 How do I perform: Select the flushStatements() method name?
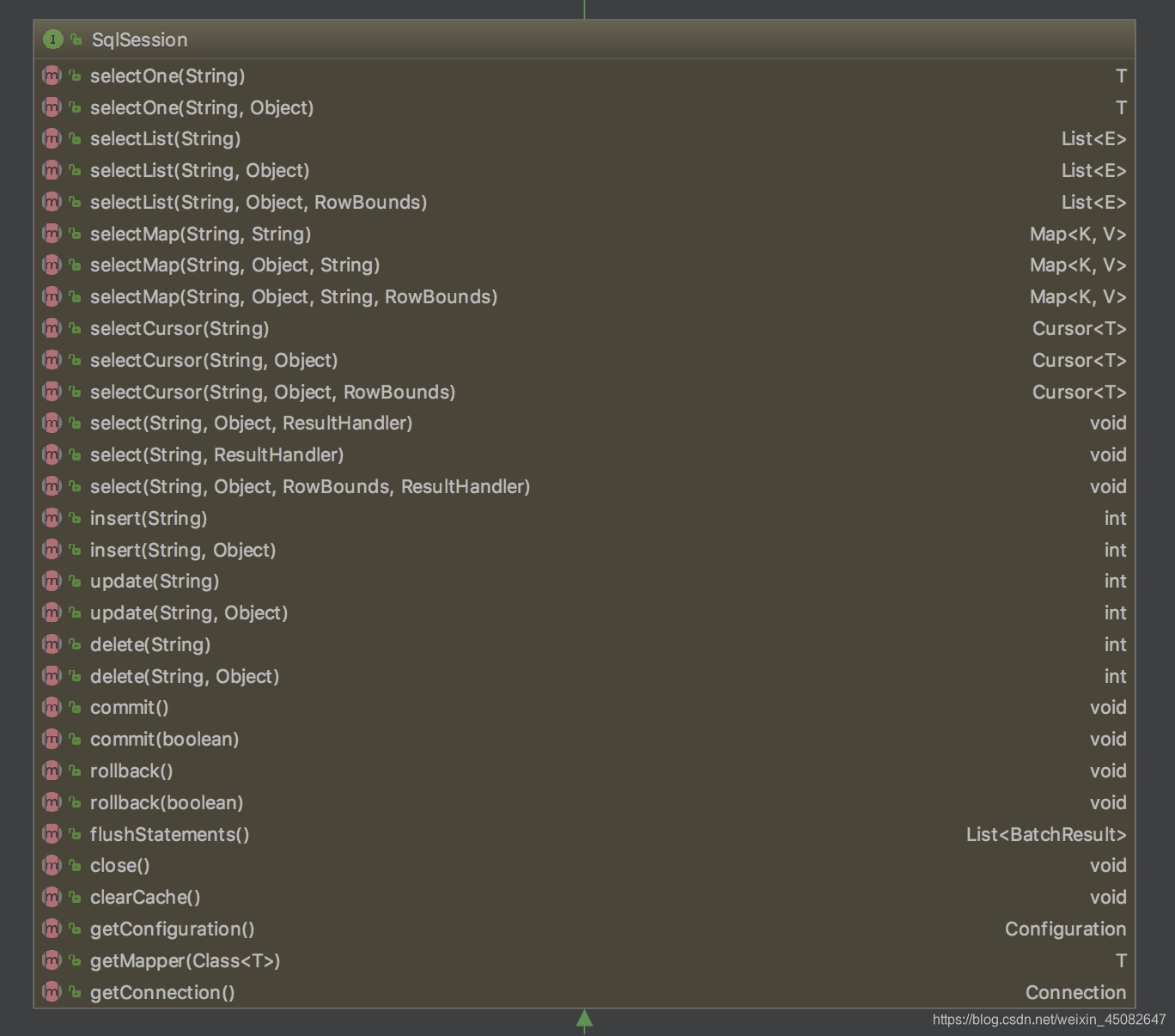pyautogui.click(x=169, y=834)
